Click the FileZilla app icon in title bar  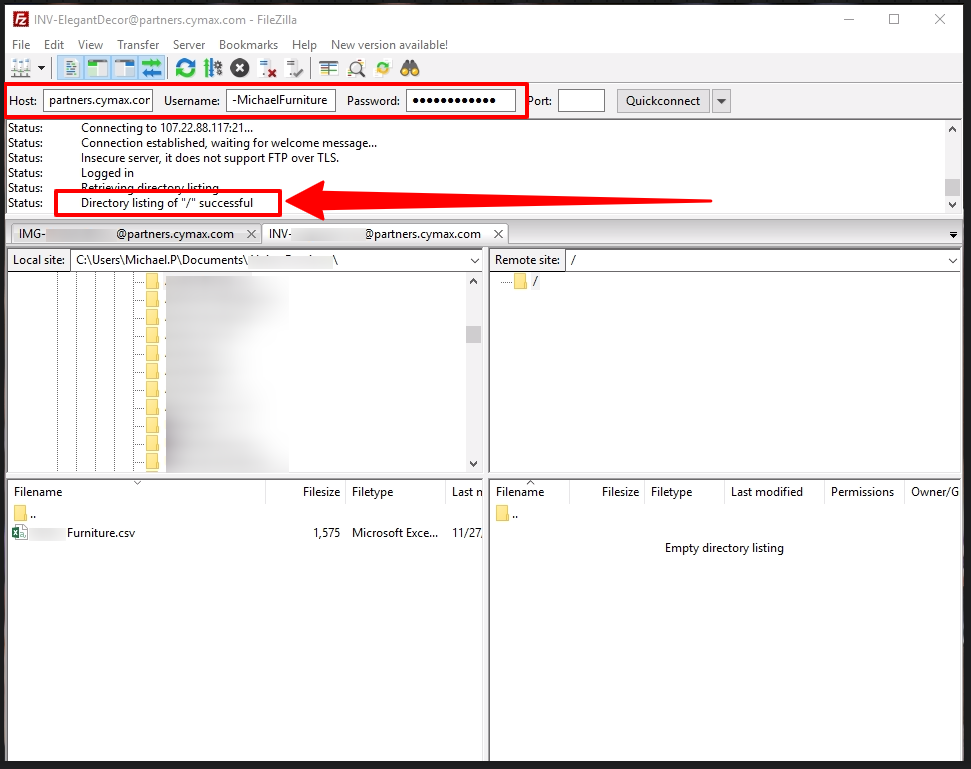pos(21,19)
